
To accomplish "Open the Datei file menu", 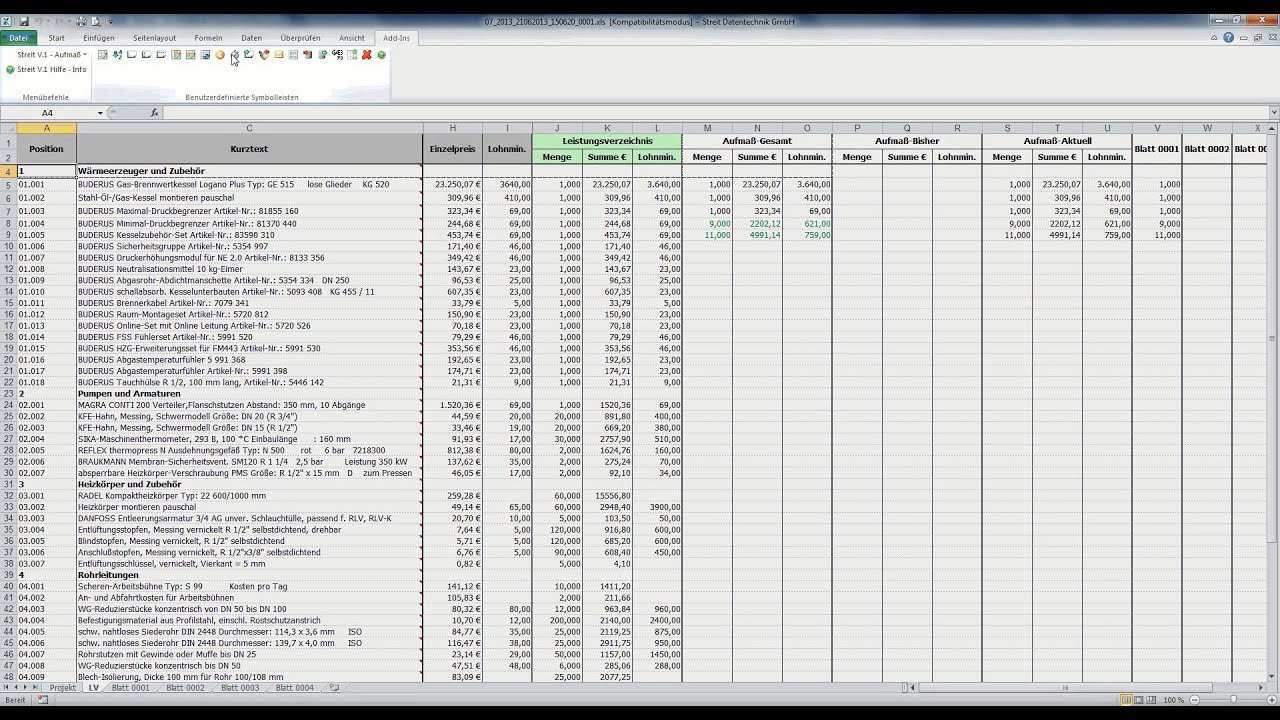I will pos(18,38).
